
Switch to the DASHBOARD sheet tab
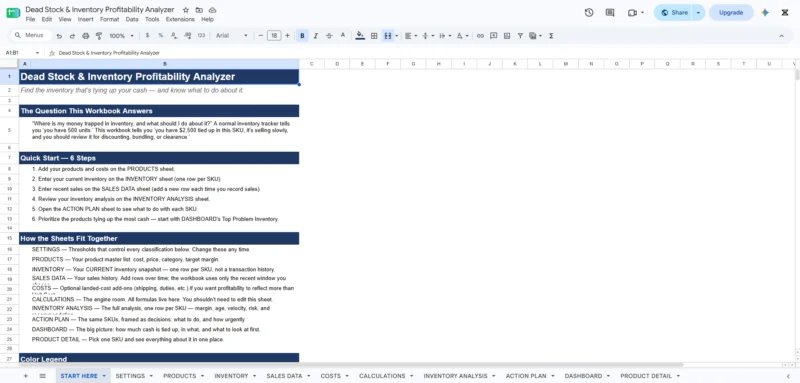coord(583,376)
